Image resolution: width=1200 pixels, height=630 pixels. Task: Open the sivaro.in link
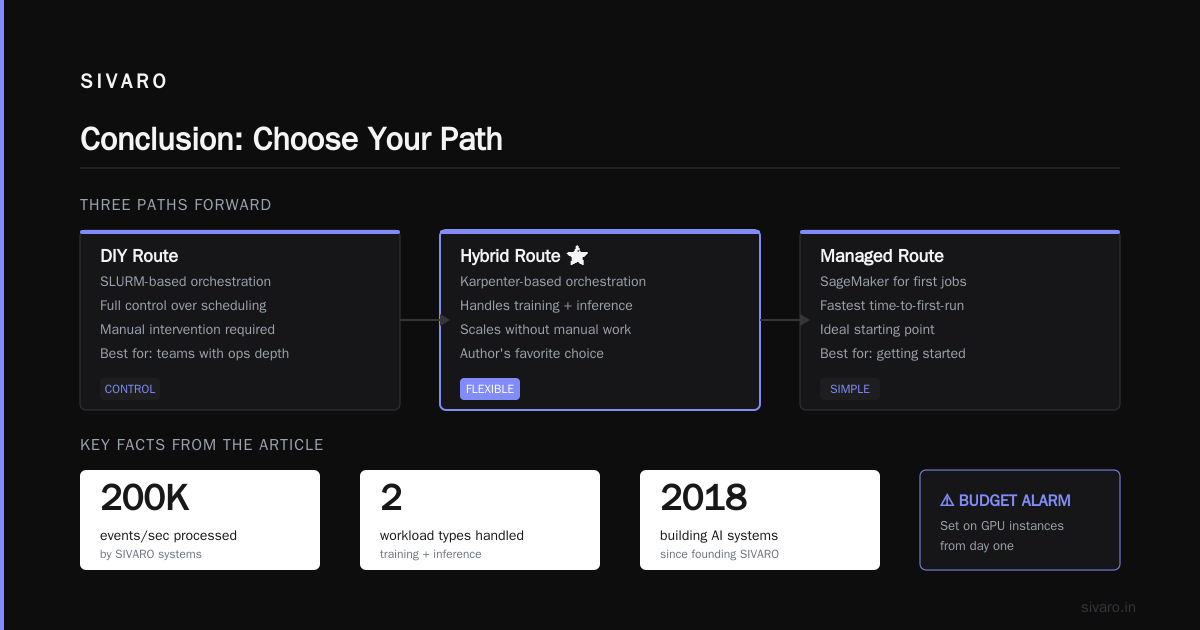pos(1108,607)
